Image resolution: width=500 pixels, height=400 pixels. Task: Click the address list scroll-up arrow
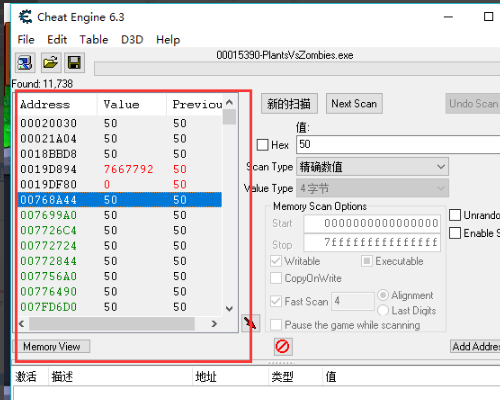click(229, 102)
